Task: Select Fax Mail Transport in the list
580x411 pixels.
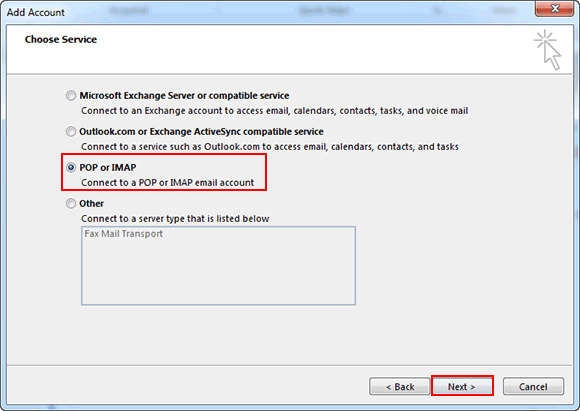Action: (x=124, y=234)
